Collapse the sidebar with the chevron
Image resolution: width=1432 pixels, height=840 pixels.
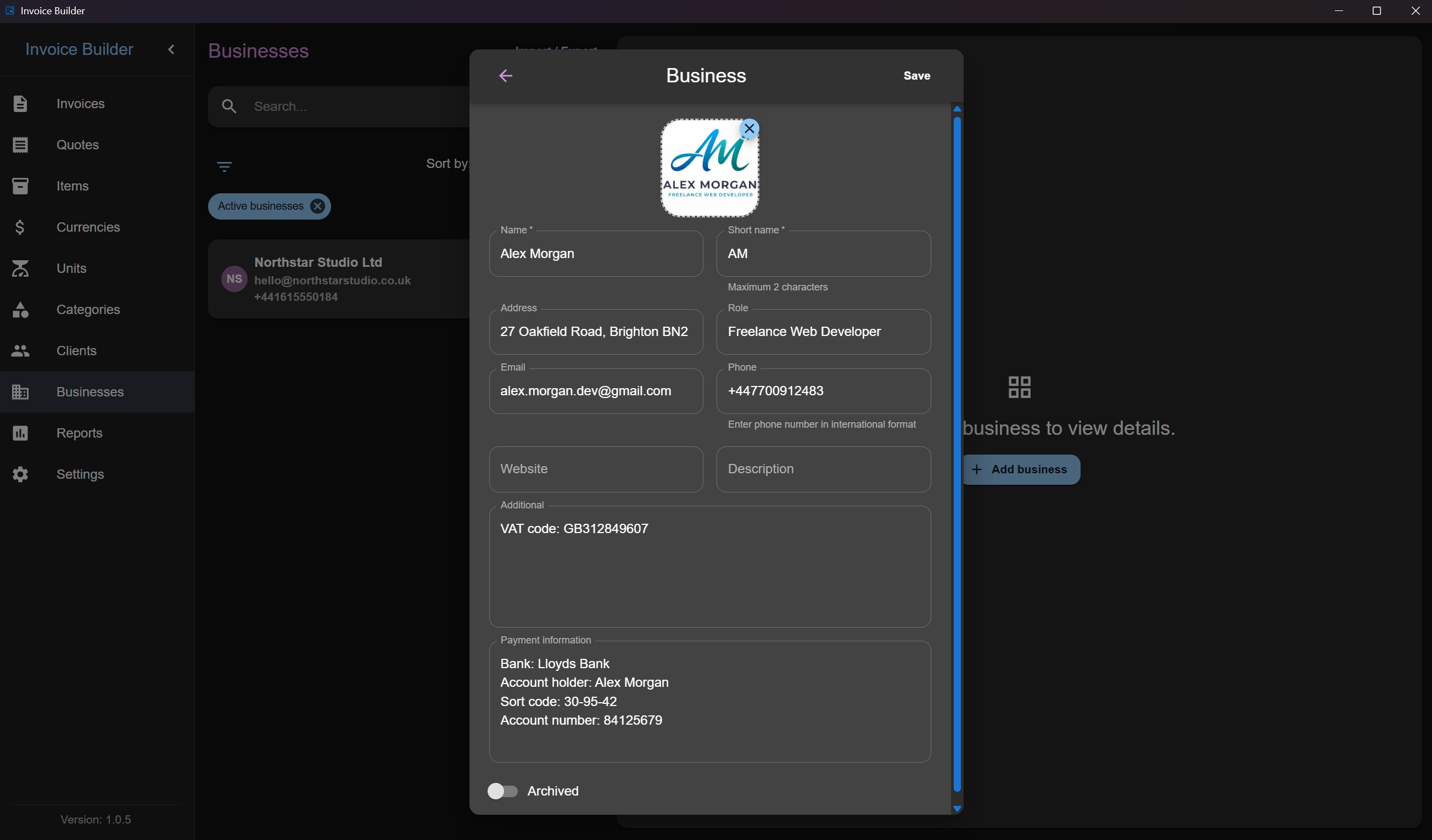(x=171, y=49)
